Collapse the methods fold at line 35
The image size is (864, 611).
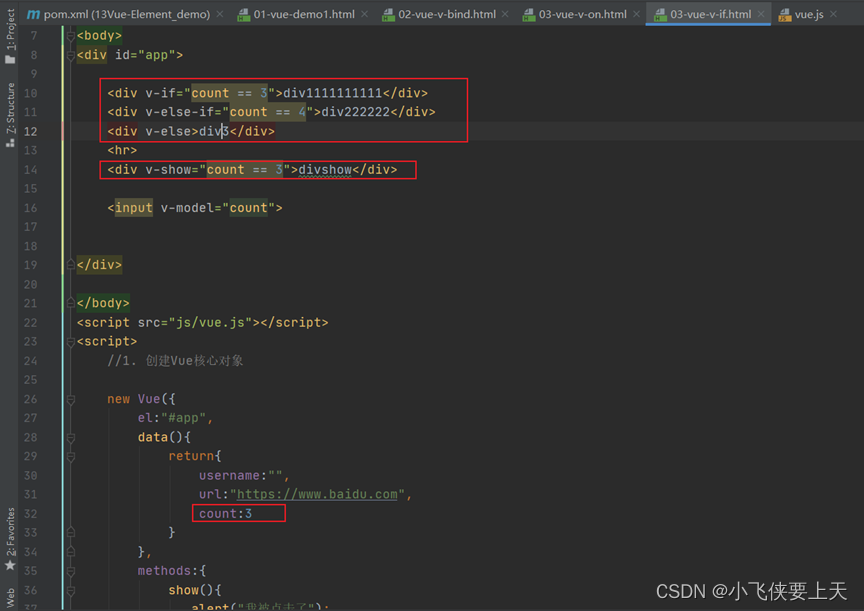pos(71,571)
